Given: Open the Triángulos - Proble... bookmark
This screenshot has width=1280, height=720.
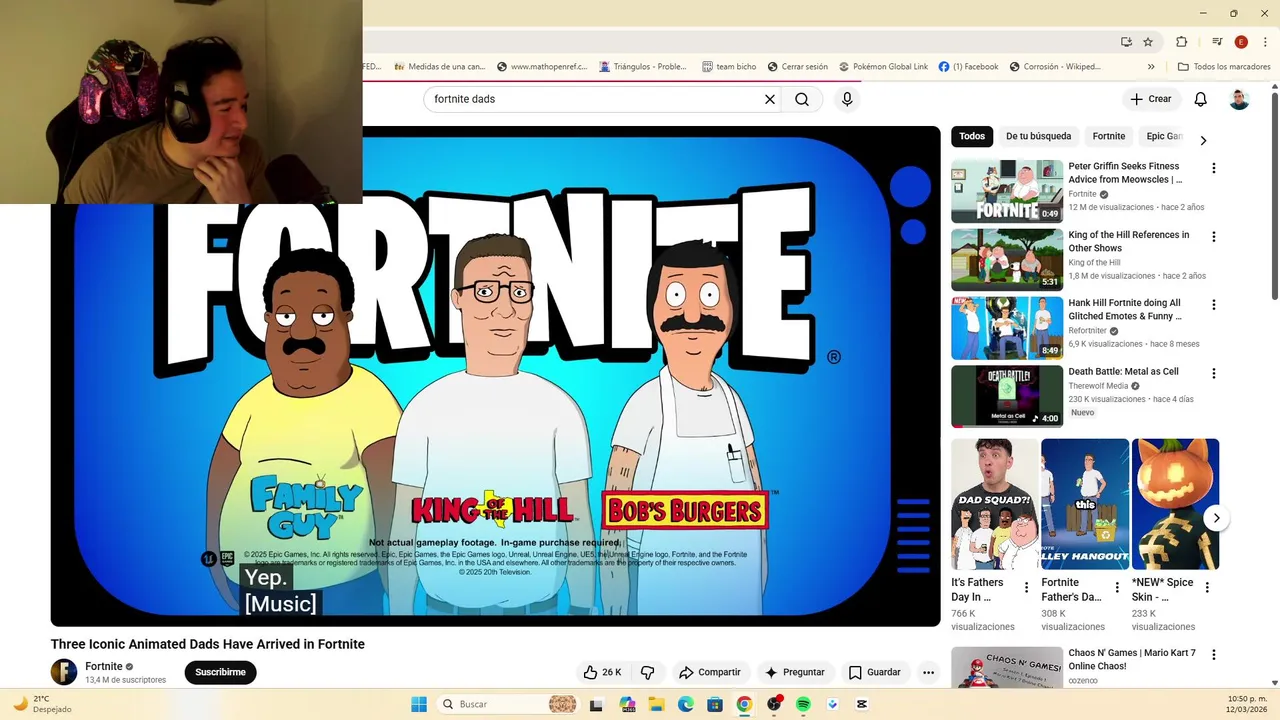Looking at the screenshot, I should 643,67.
